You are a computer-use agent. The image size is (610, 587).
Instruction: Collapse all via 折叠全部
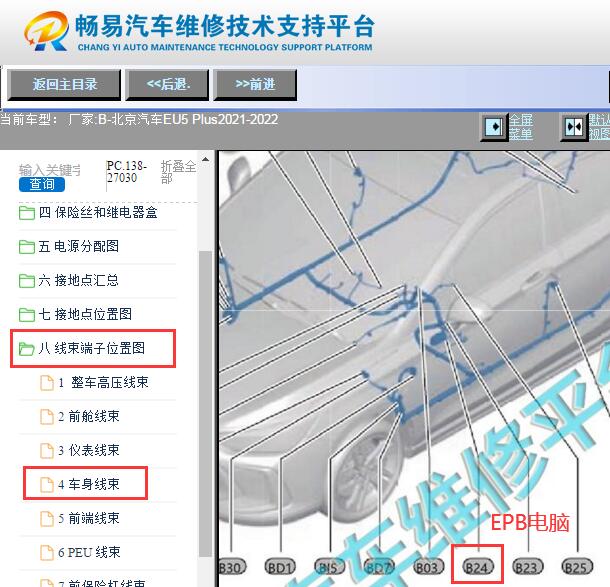tap(178, 172)
